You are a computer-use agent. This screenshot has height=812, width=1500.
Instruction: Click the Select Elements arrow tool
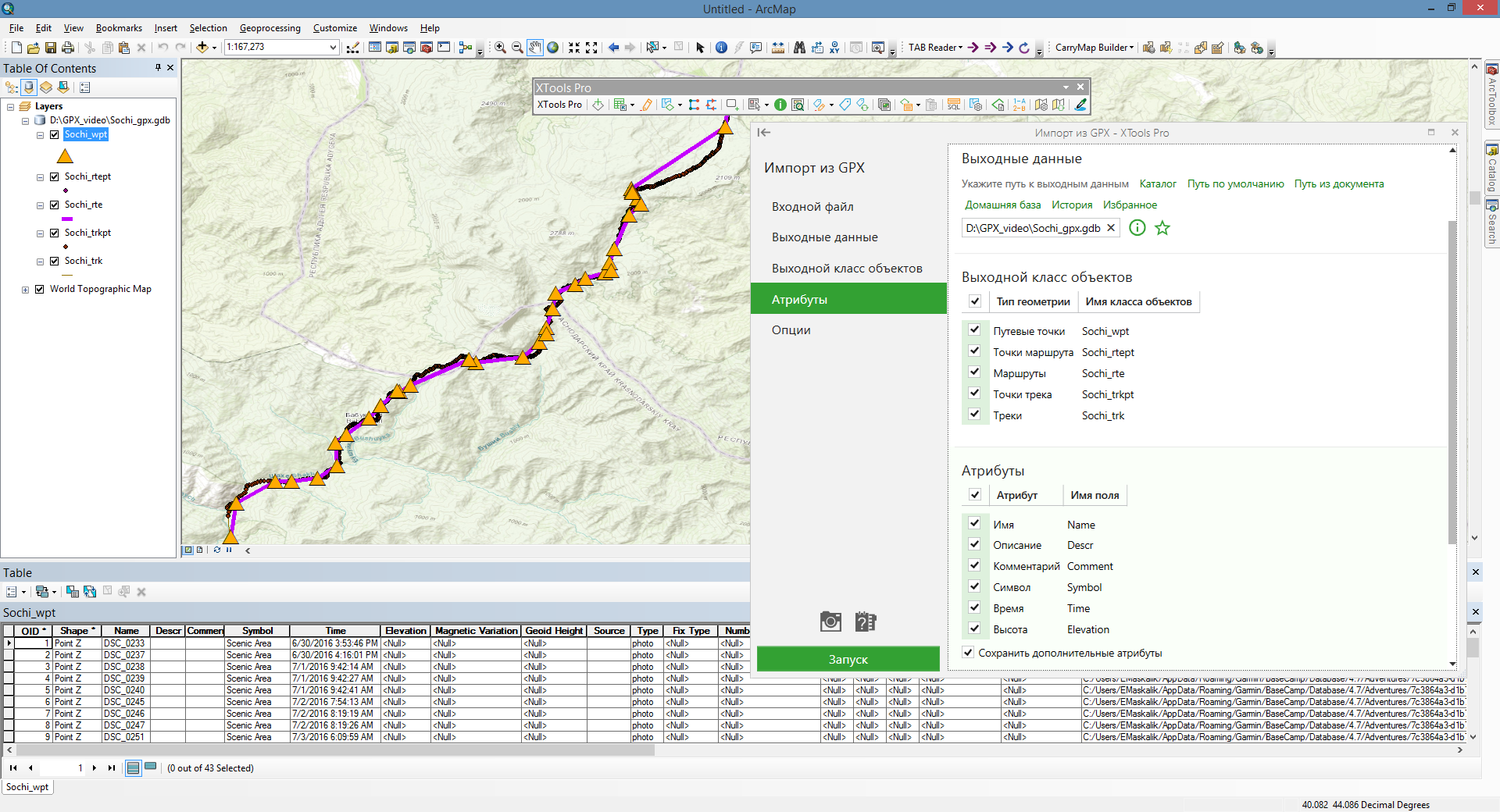(x=700, y=48)
